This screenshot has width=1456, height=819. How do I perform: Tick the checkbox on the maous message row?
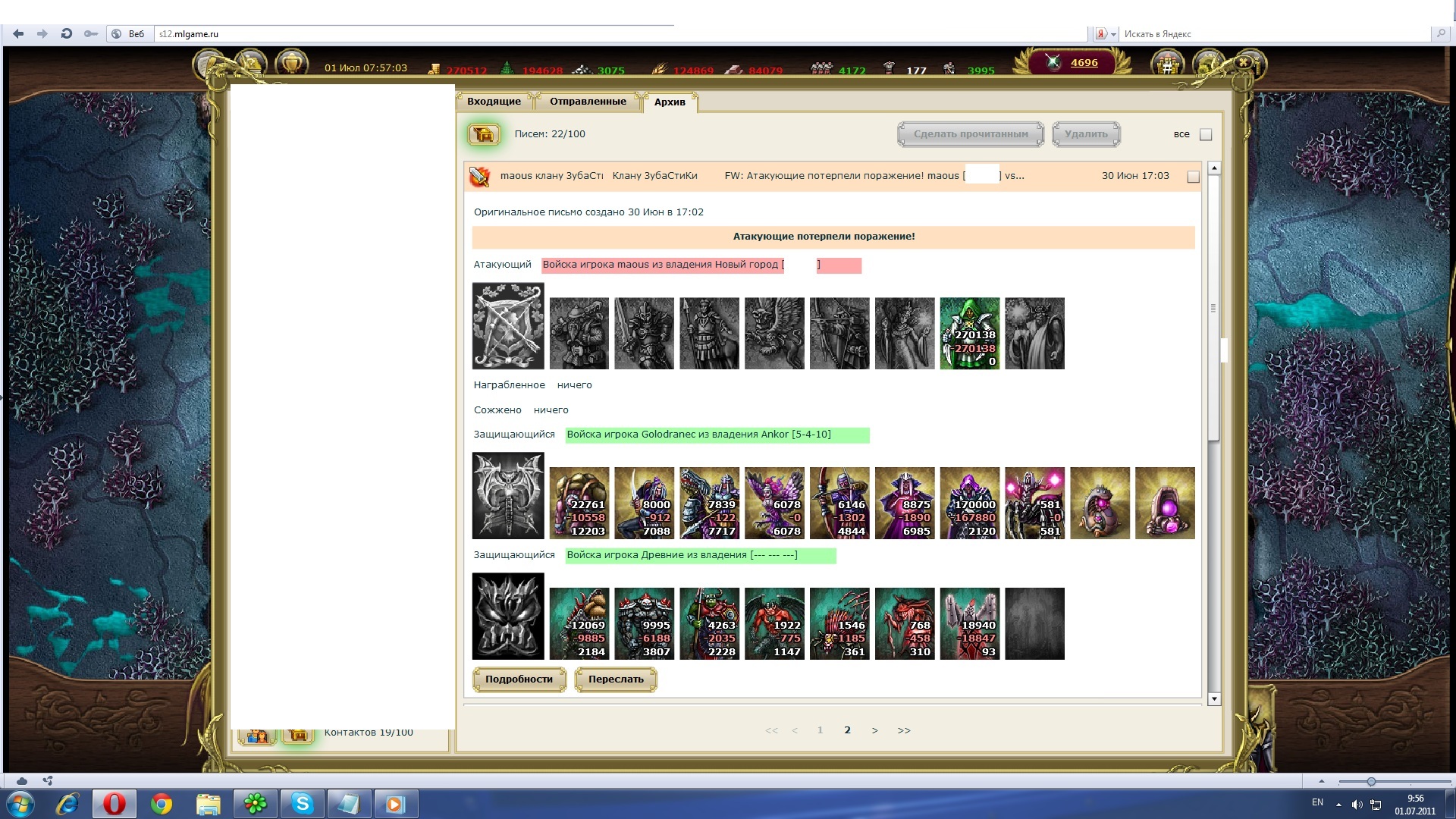pyautogui.click(x=1193, y=177)
